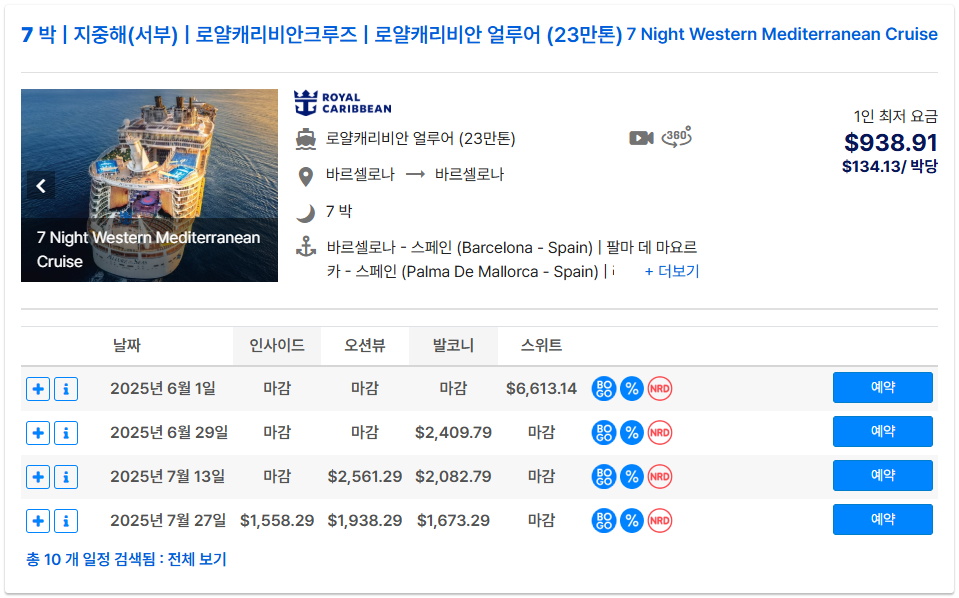Select the $6,613.14 suite price

(541, 389)
